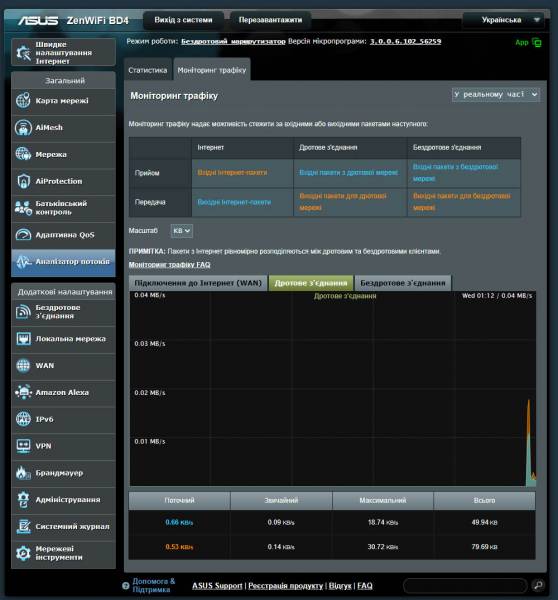The image size is (558, 600).
Task: Click the Брандмауер firewall flame icon
Action: tap(23, 473)
